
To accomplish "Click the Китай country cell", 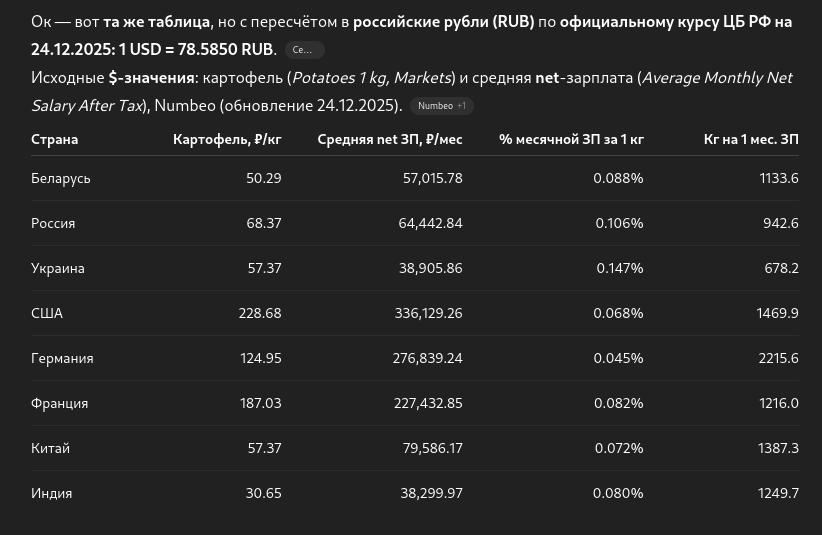I will click(50, 448).
